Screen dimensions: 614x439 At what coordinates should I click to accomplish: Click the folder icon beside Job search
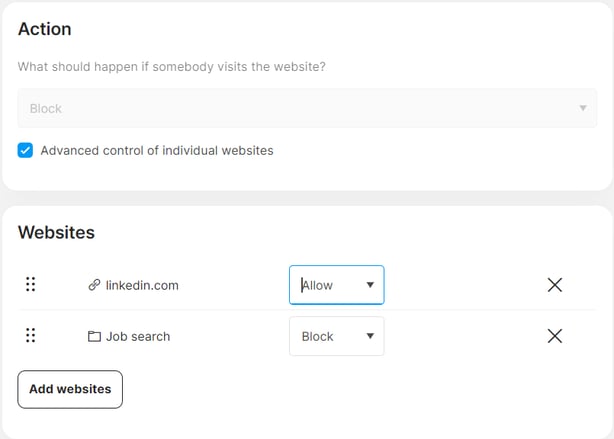coord(95,337)
